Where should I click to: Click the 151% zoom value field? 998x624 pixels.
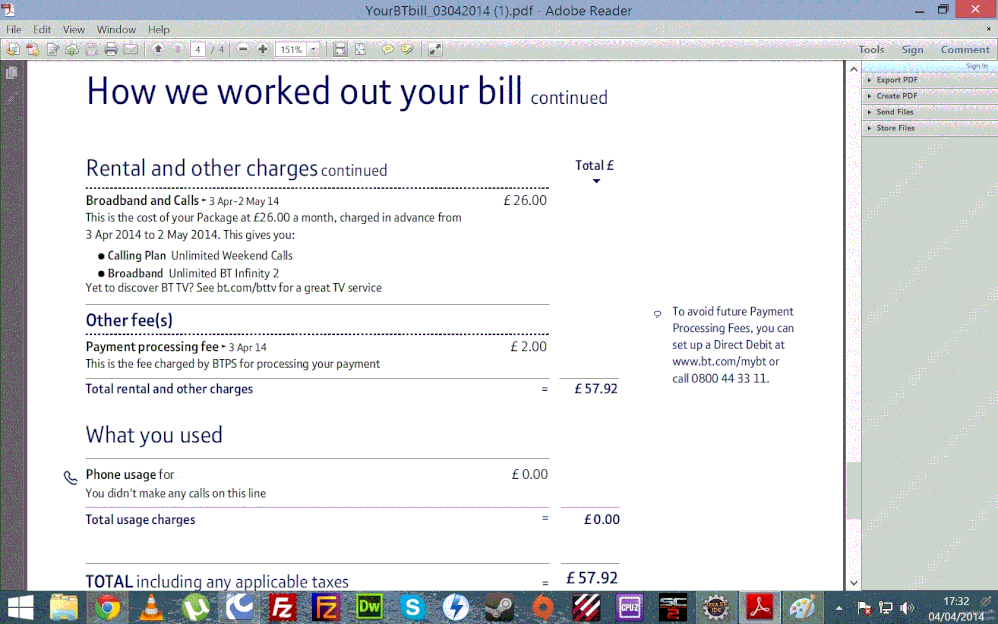[292, 49]
